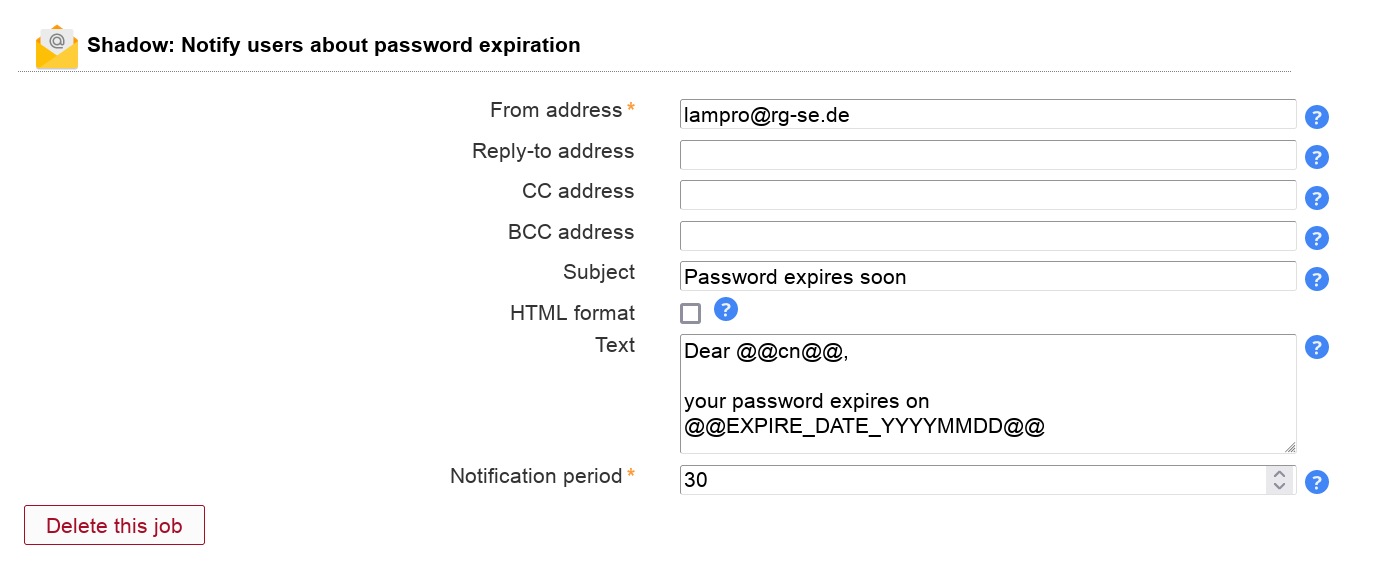
Task: Open help for Reply-to address
Action: [x=1317, y=157]
